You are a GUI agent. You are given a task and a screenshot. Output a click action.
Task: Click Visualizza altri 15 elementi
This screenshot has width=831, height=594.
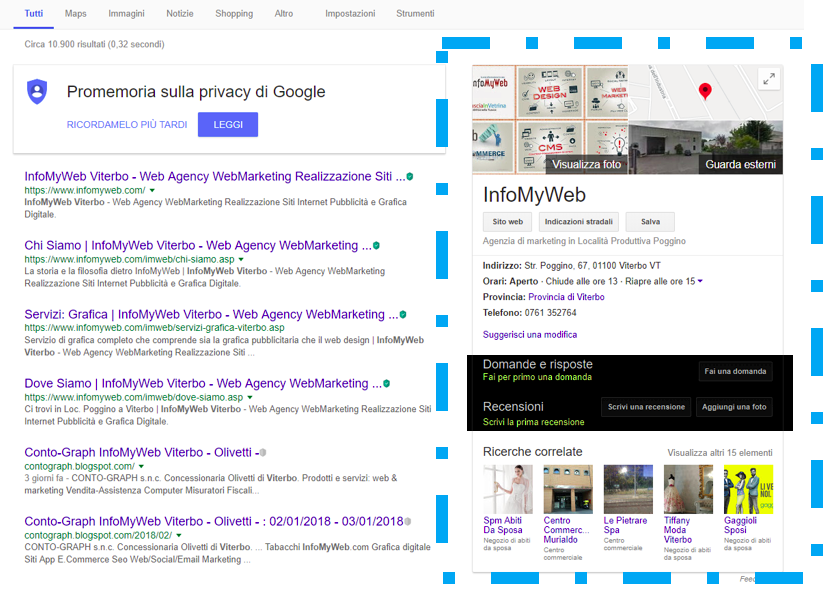click(x=720, y=453)
